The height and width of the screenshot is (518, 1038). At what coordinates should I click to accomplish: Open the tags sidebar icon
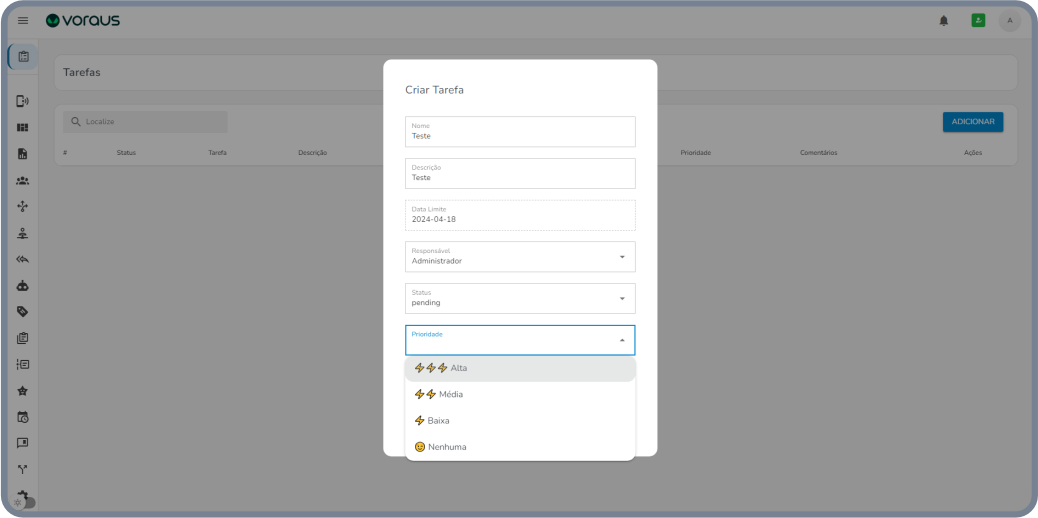coord(22,312)
